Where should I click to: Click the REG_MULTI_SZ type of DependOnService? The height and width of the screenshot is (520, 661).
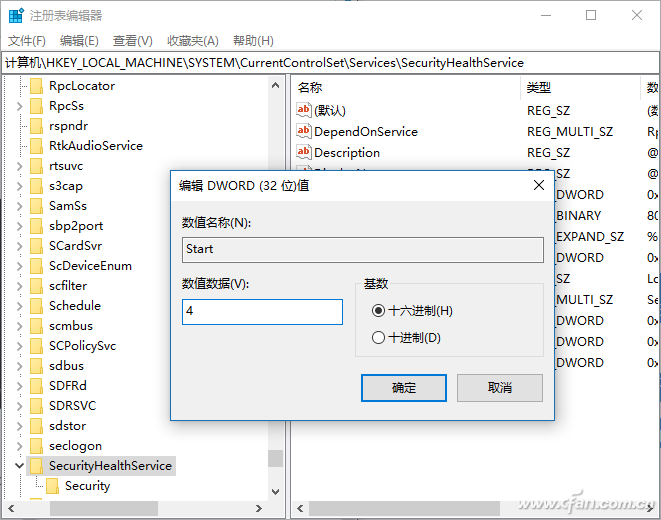[x=570, y=131]
